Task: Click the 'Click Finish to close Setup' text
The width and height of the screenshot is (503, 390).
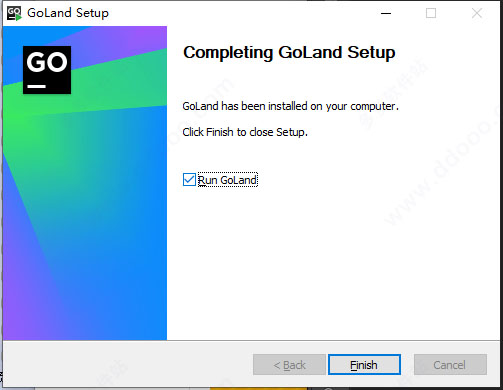Action: tap(245, 132)
